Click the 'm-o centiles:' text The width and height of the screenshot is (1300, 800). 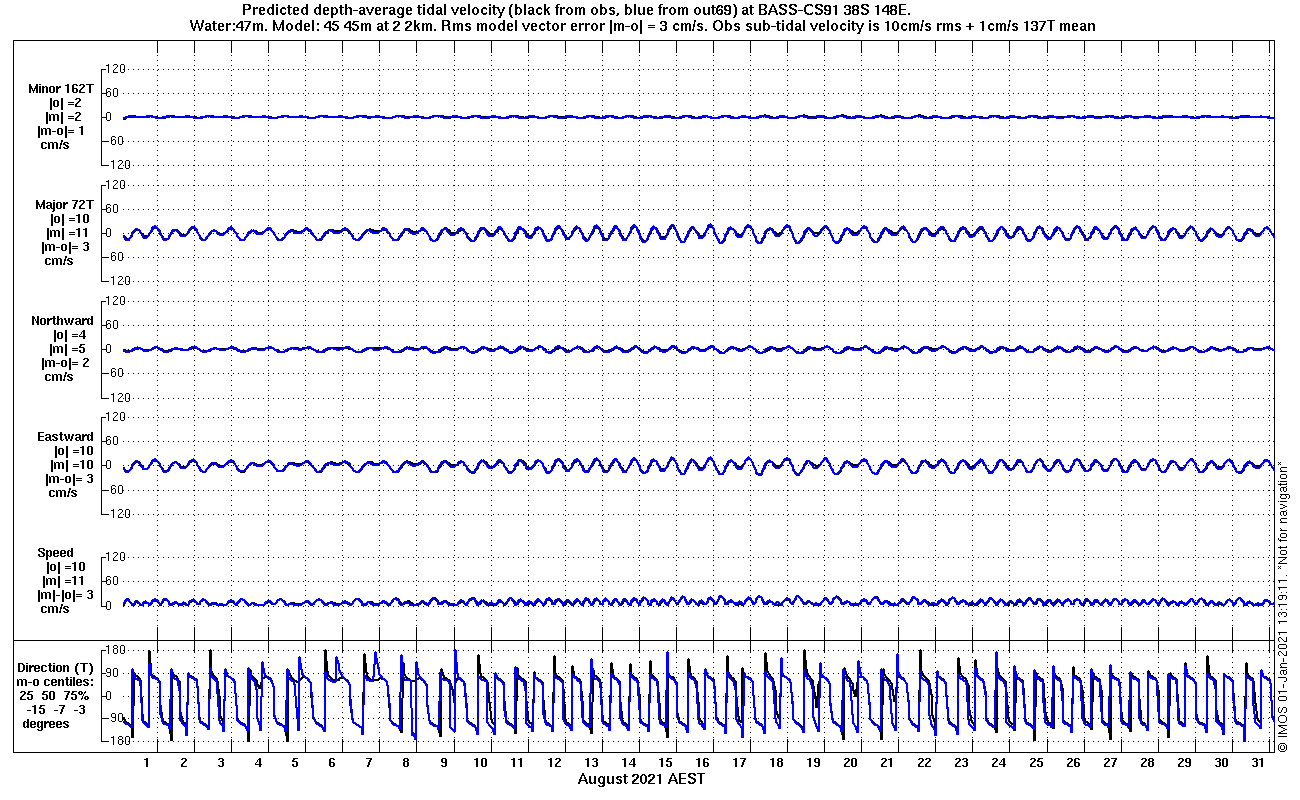pos(57,682)
